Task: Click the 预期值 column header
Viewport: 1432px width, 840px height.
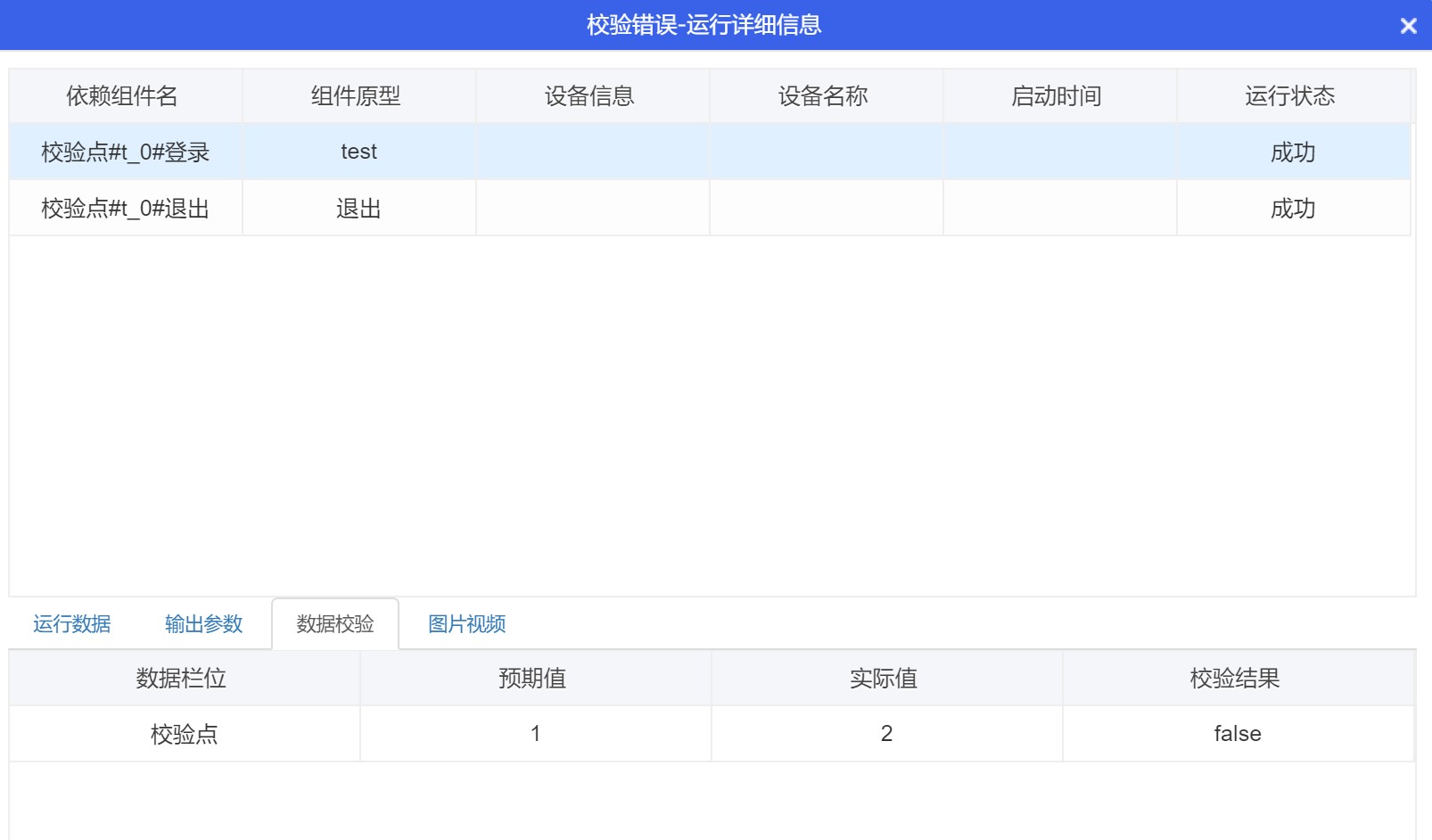Action: pos(532,679)
